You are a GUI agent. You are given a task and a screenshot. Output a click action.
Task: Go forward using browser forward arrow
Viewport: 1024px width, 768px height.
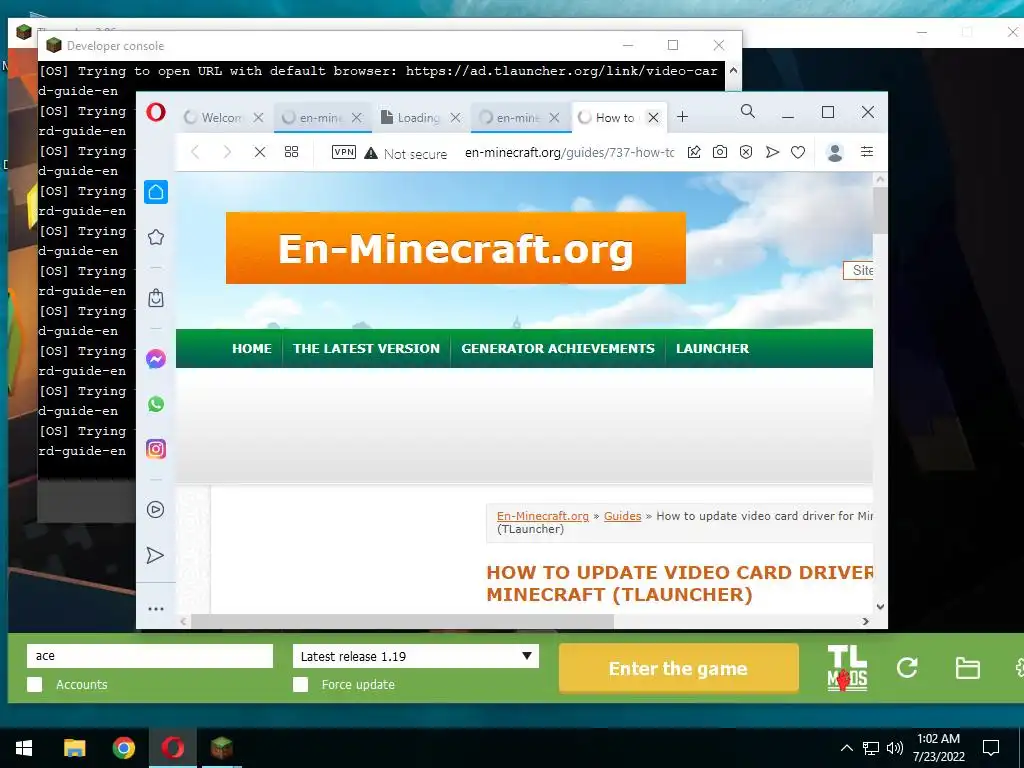tap(227, 152)
